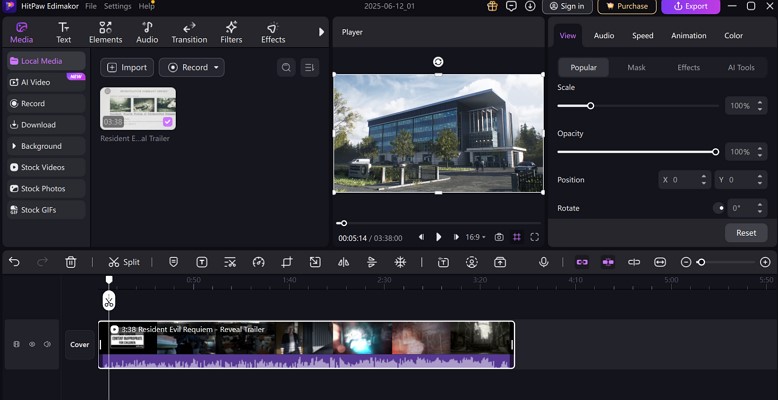
Task: Delete the selected clip with trash icon
Action: (71, 262)
